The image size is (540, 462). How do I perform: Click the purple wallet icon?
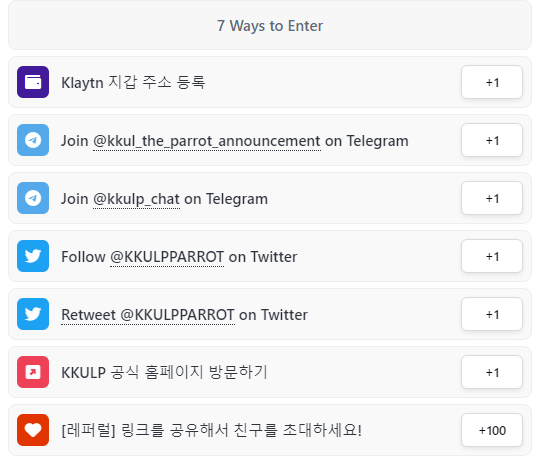click(33, 82)
